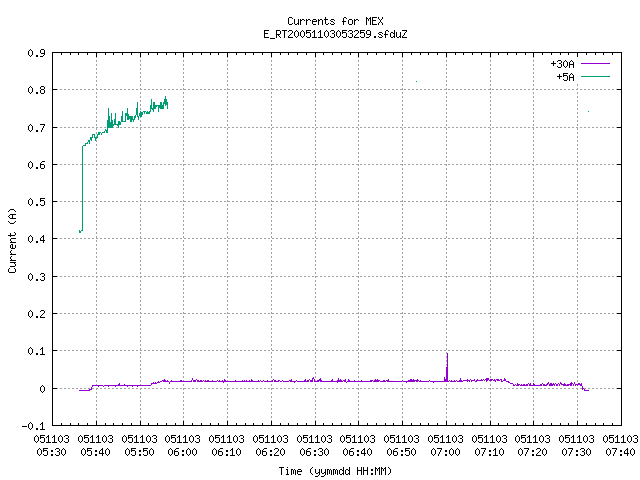640x480 pixels.
Task: Click the '+5A' legend label
Action: tap(565, 77)
